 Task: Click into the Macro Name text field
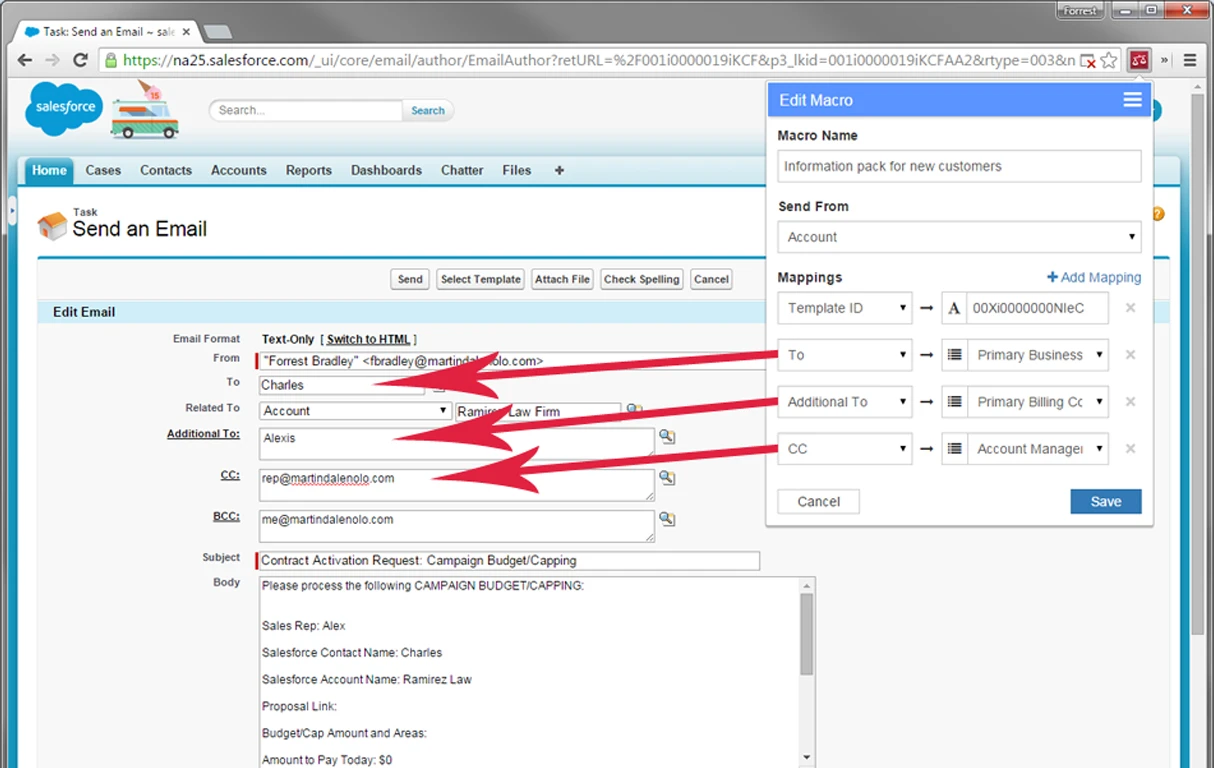(x=959, y=166)
